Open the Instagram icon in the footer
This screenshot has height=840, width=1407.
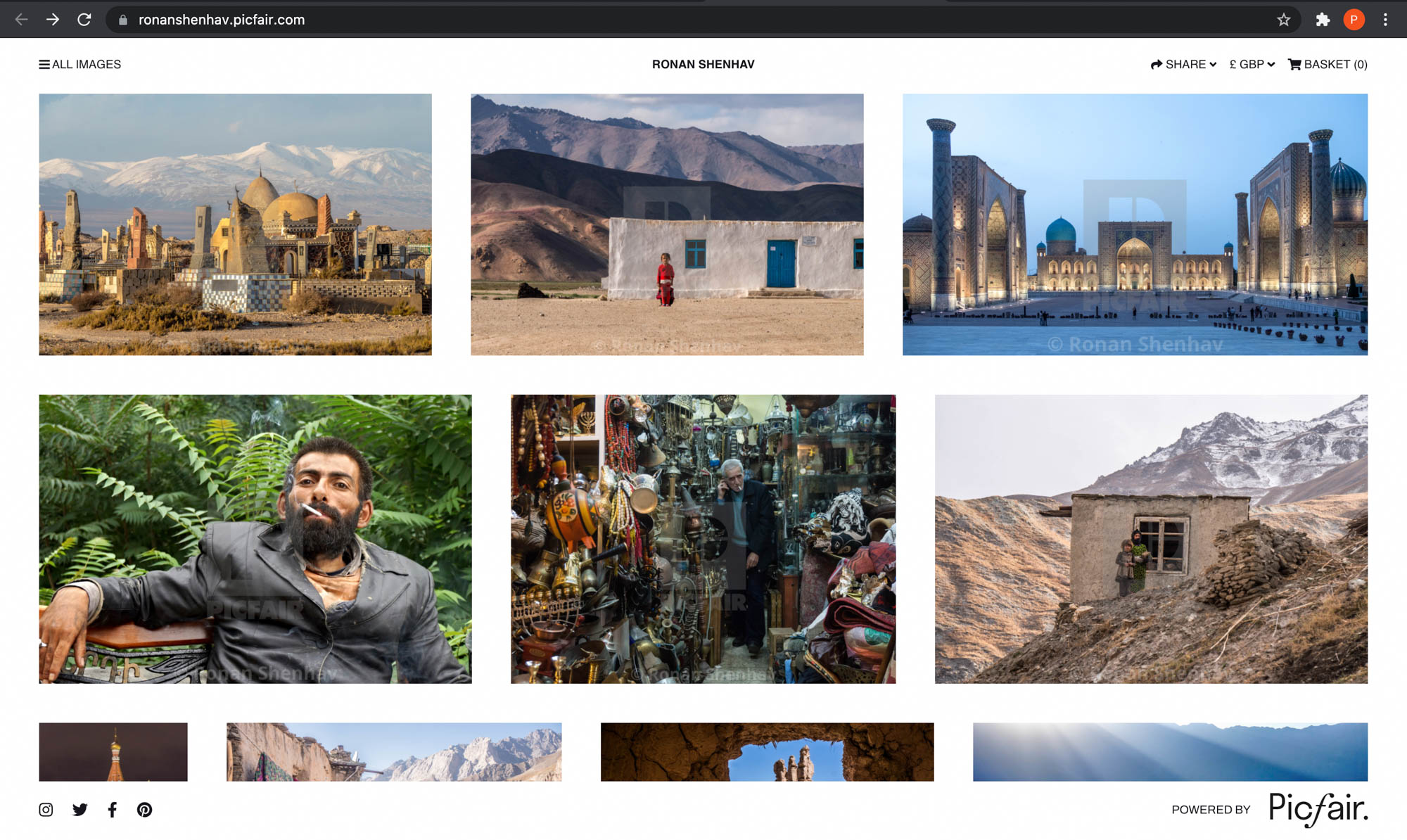[46, 809]
